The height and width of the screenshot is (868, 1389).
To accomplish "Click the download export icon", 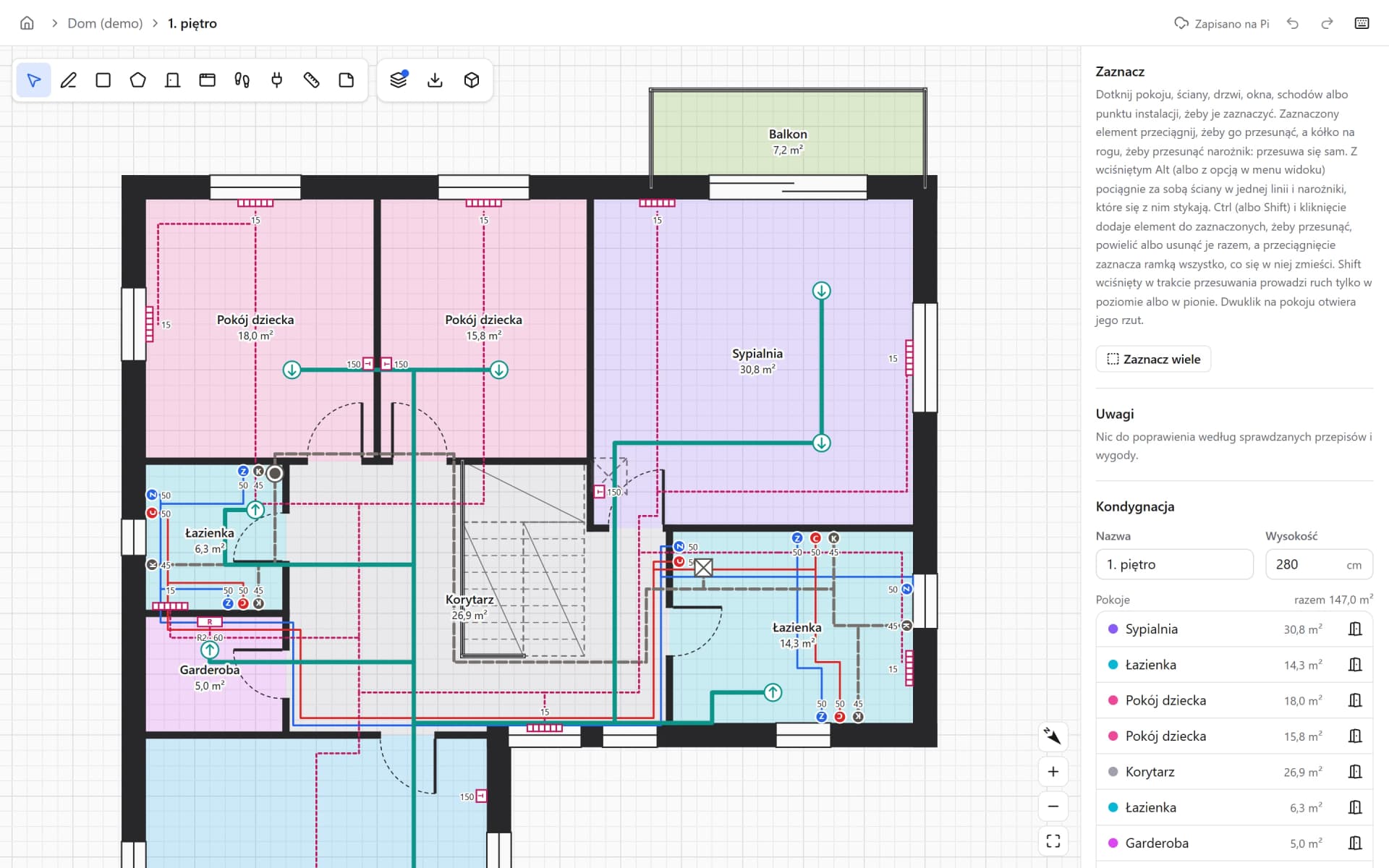I will coord(435,80).
